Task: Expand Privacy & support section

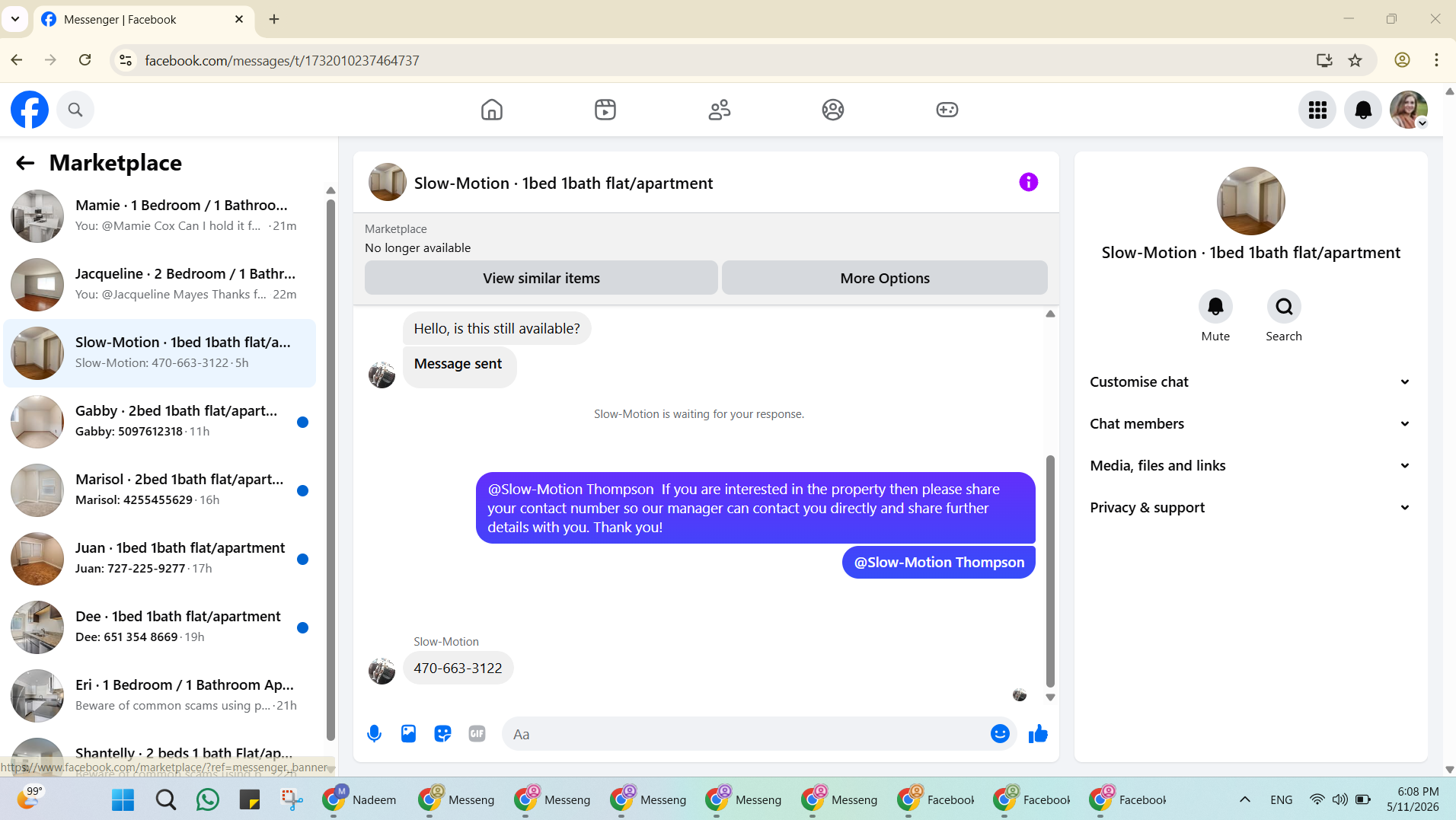Action: [1250, 508]
